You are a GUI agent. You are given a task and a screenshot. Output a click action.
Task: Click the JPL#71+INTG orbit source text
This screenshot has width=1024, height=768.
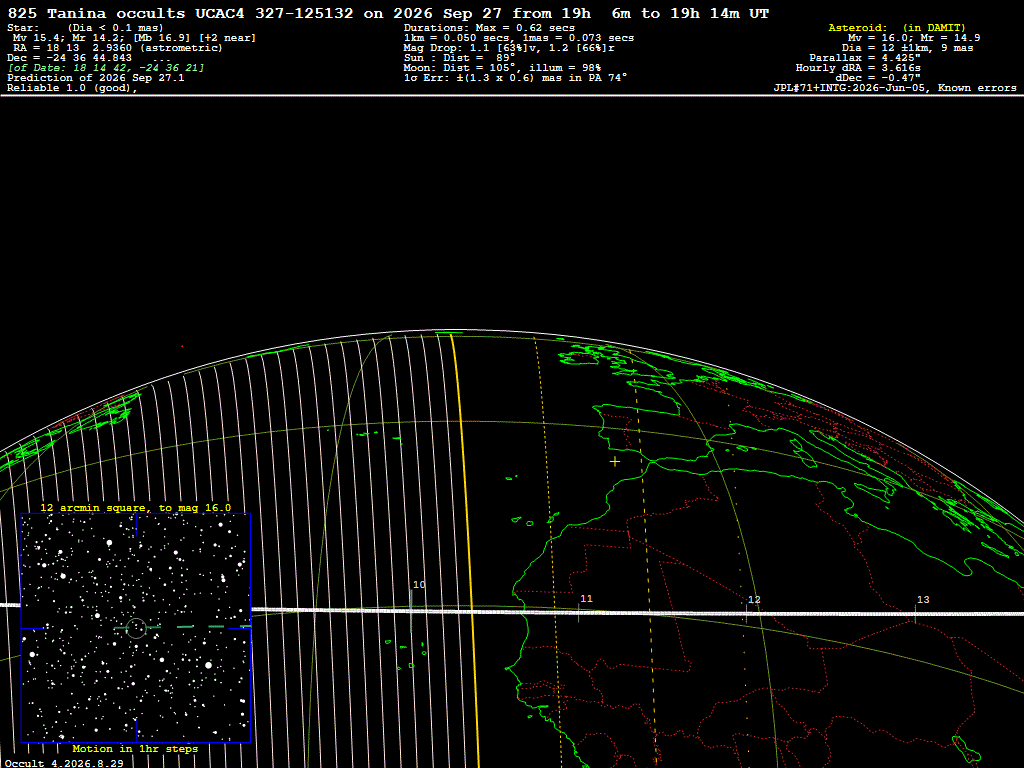(895, 88)
